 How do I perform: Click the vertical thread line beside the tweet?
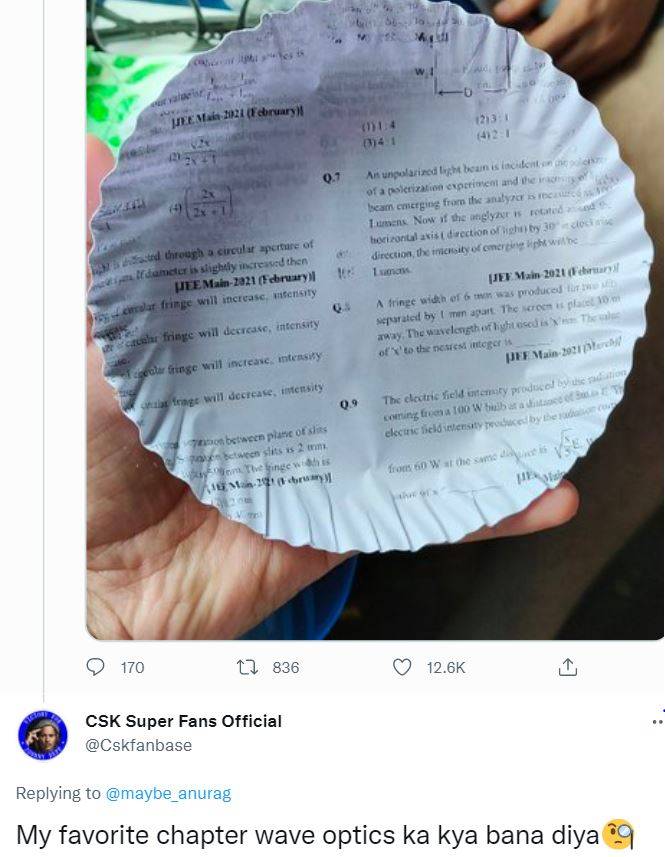pos(43,400)
